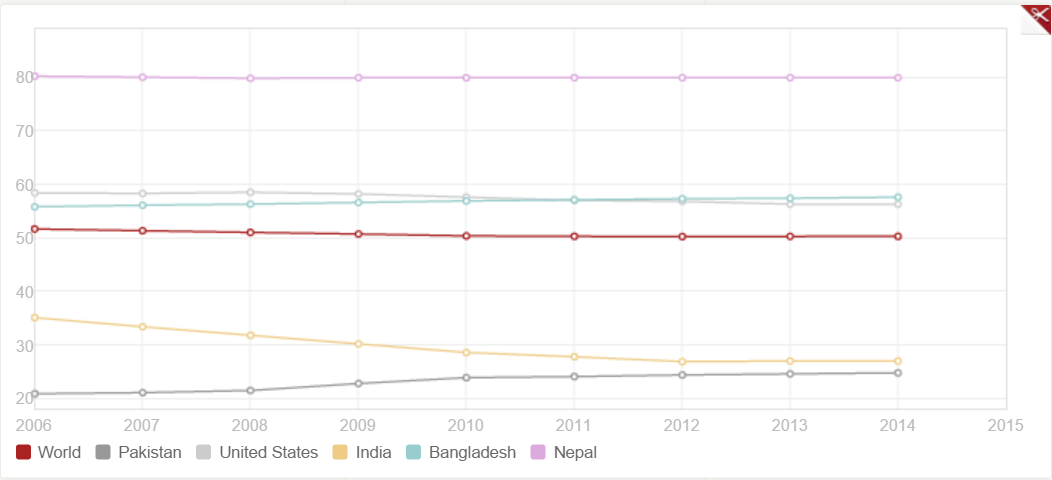The image size is (1052, 480).
Task: Click Pakistan's 2014 data point
Action: click(898, 373)
